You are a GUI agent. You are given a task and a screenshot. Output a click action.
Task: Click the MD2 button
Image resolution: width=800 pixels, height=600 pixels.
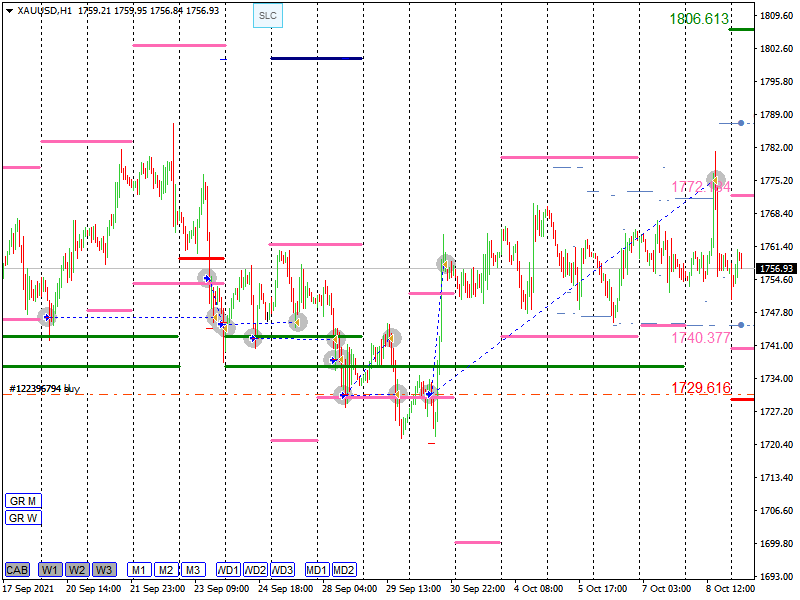344,569
